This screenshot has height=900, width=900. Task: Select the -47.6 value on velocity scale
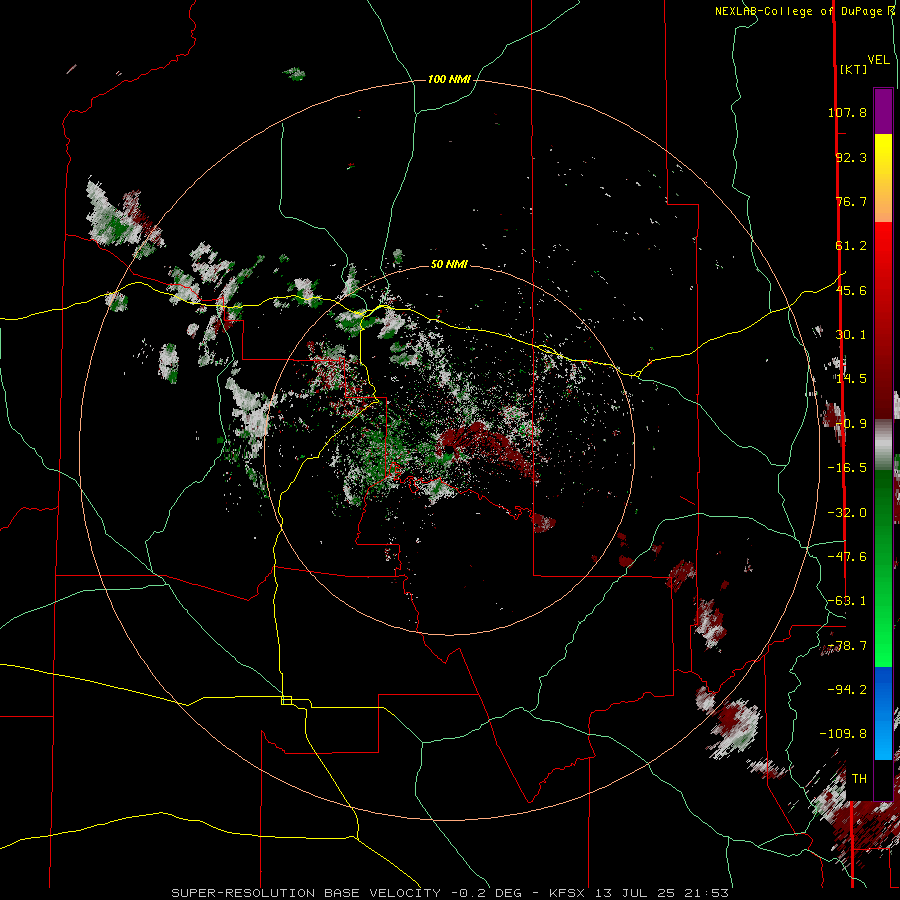click(x=847, y=557)
